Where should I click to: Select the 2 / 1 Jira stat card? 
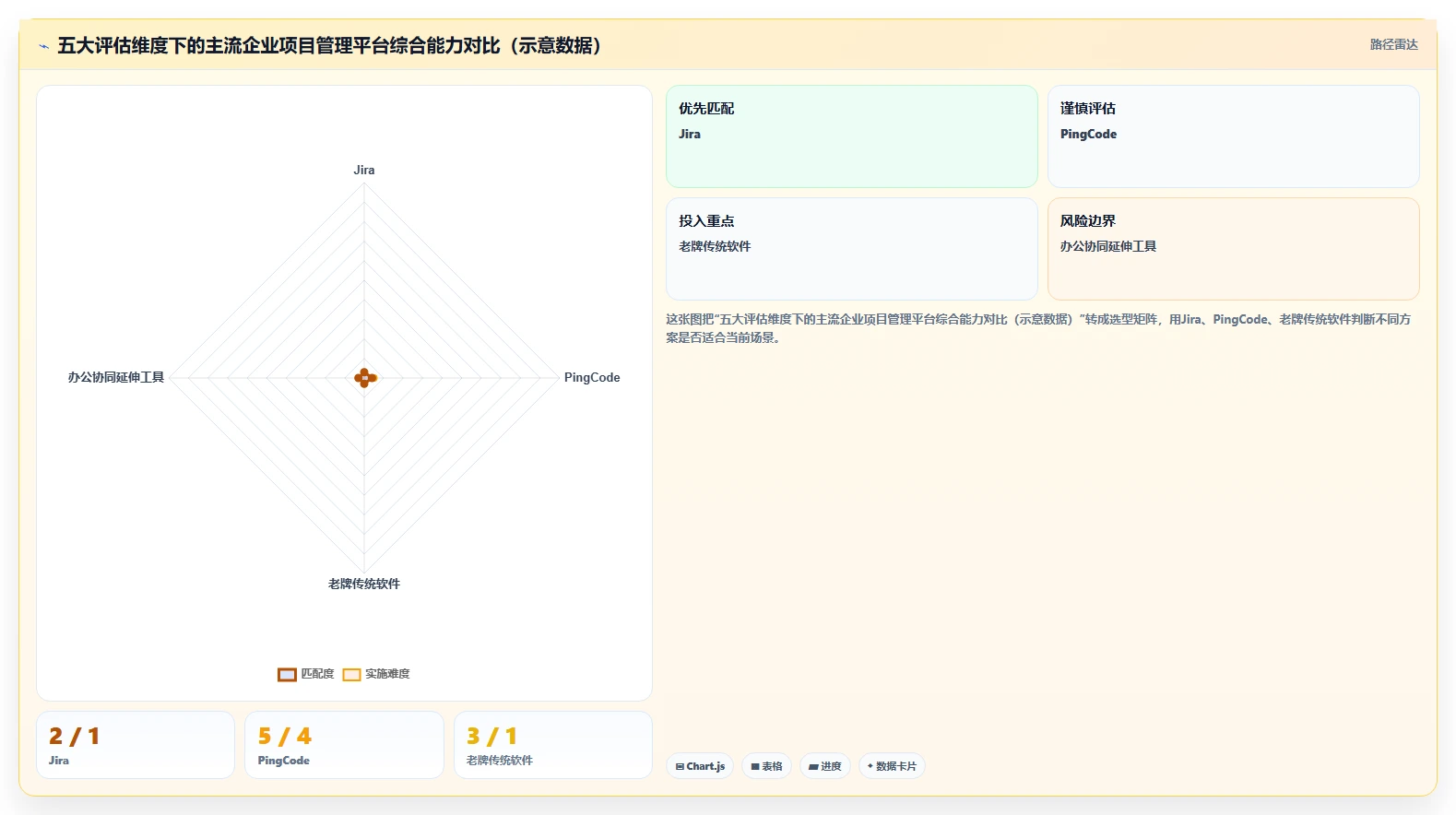[x=136, y=745]
